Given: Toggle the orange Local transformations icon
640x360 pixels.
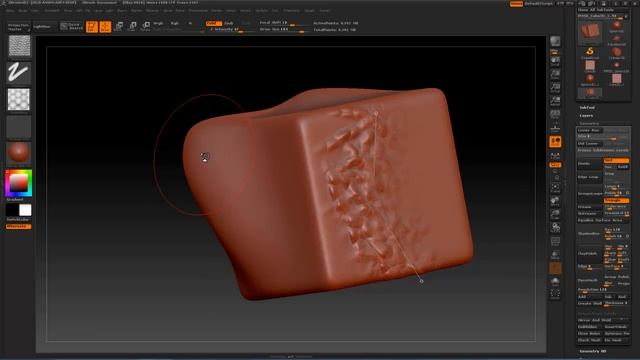Looking at the screenshot, I should coord(555,142).
